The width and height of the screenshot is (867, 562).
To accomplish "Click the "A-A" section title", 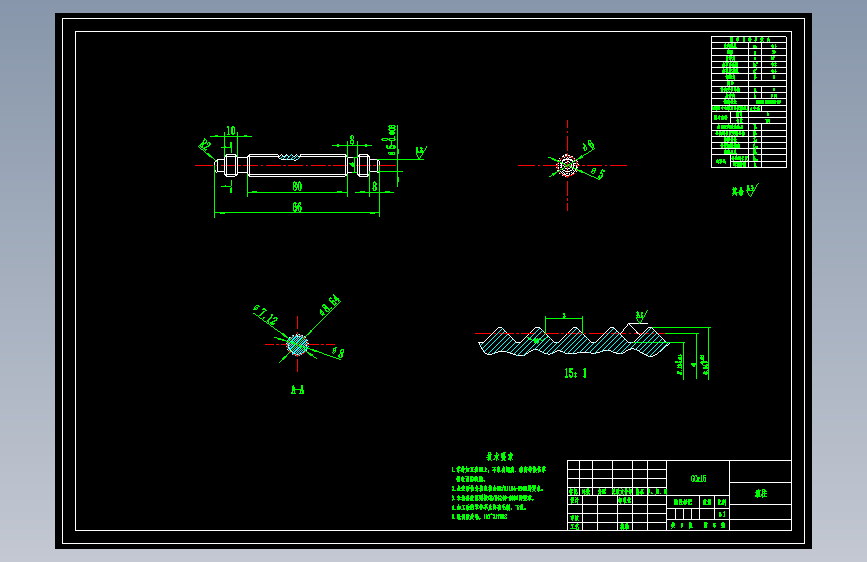I will coord(297,390).
